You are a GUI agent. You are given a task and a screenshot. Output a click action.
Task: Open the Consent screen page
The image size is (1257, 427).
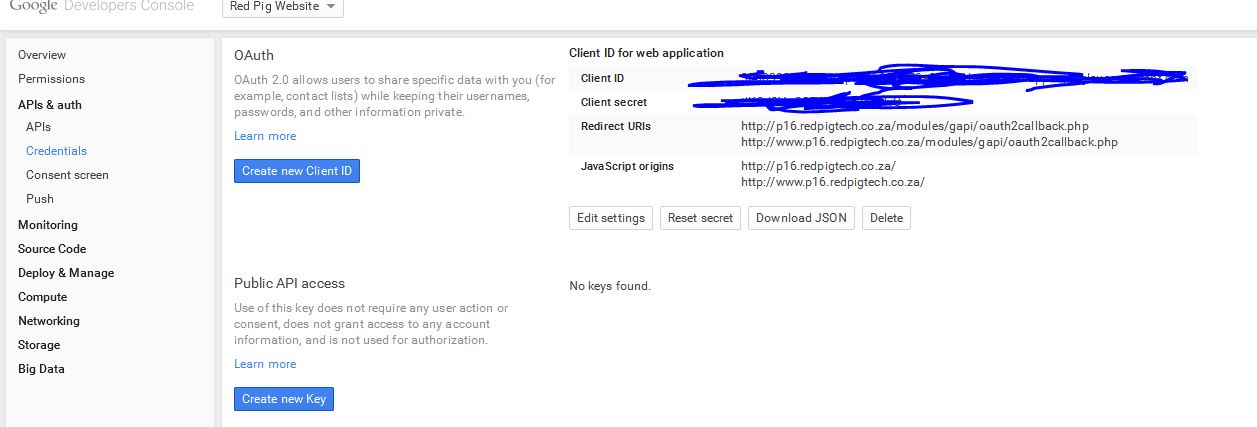pyautogui.click(x=67, y=175)
